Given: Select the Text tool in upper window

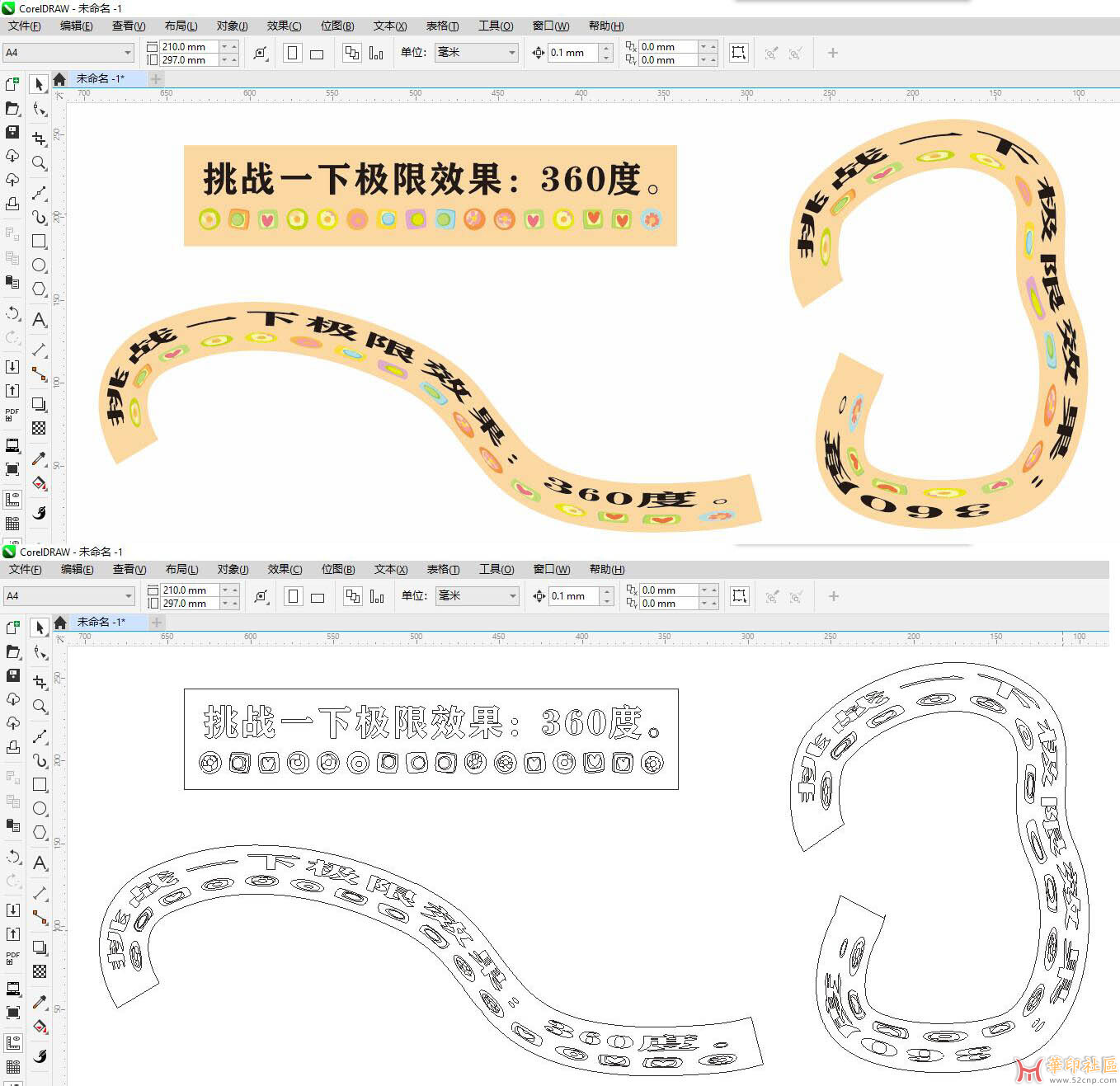Looking at the screenshot, I should pyautogui.click(x=39, y=319).
